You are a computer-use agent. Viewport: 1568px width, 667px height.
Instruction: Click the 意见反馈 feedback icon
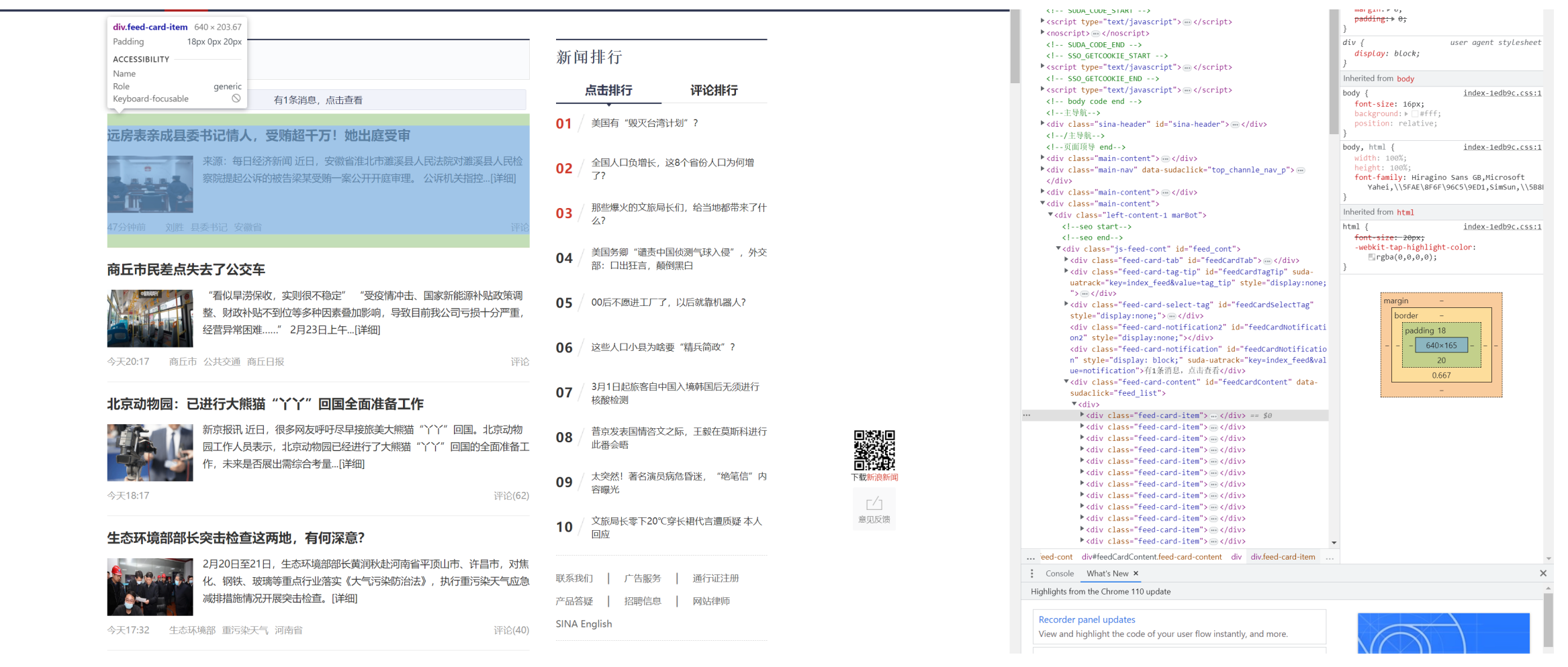point(874,509)
